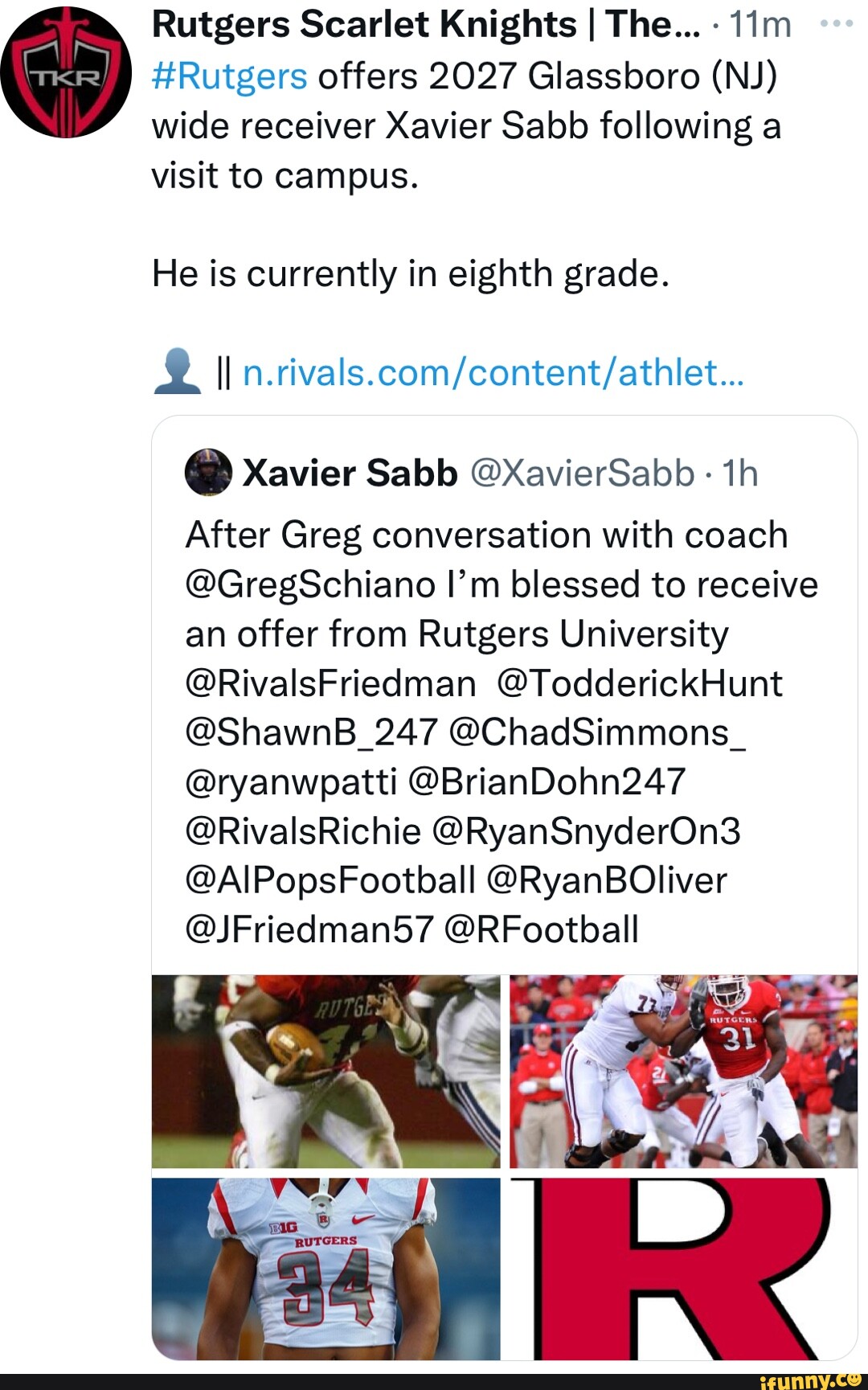Image resolution: width=868 pixels, height=1390 pixels.
Task: Open the n.rivals.com article link
Action: [493, 372]
